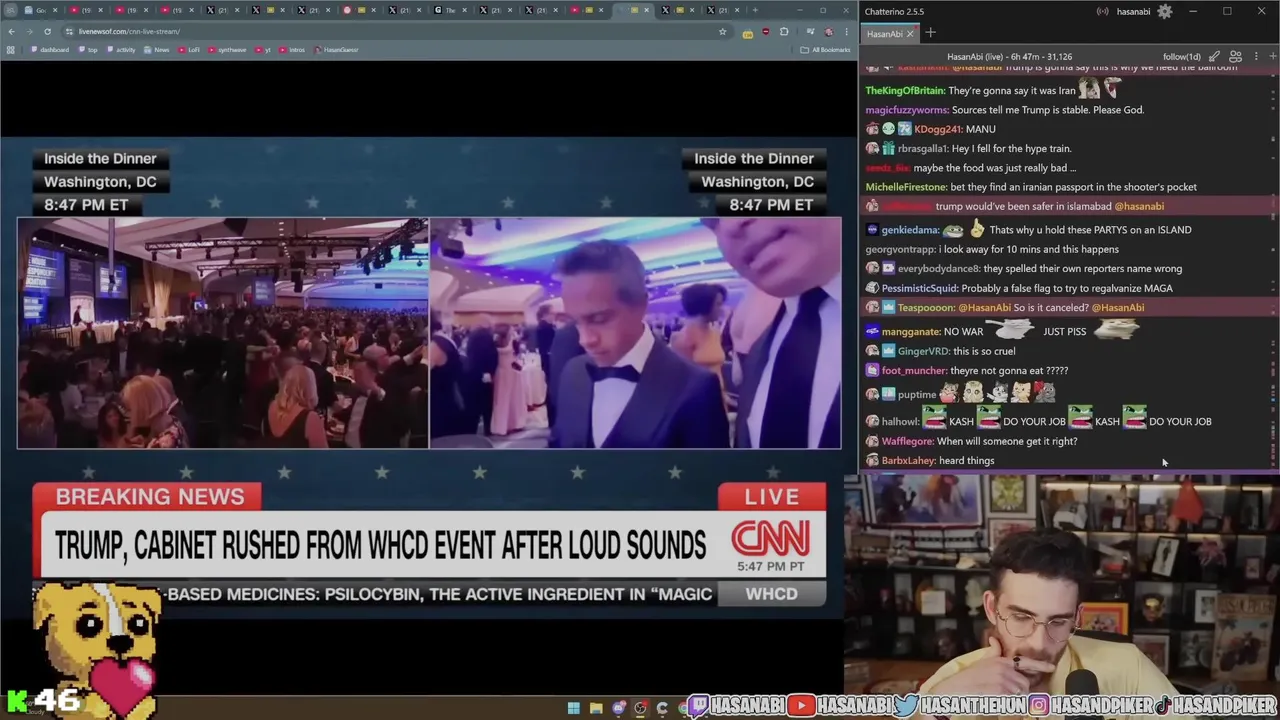Image resolution: width=1280 pixels, height=720 pixels.
Task: Click username BarbxLahey in chat
Action: tap(908, 461)
